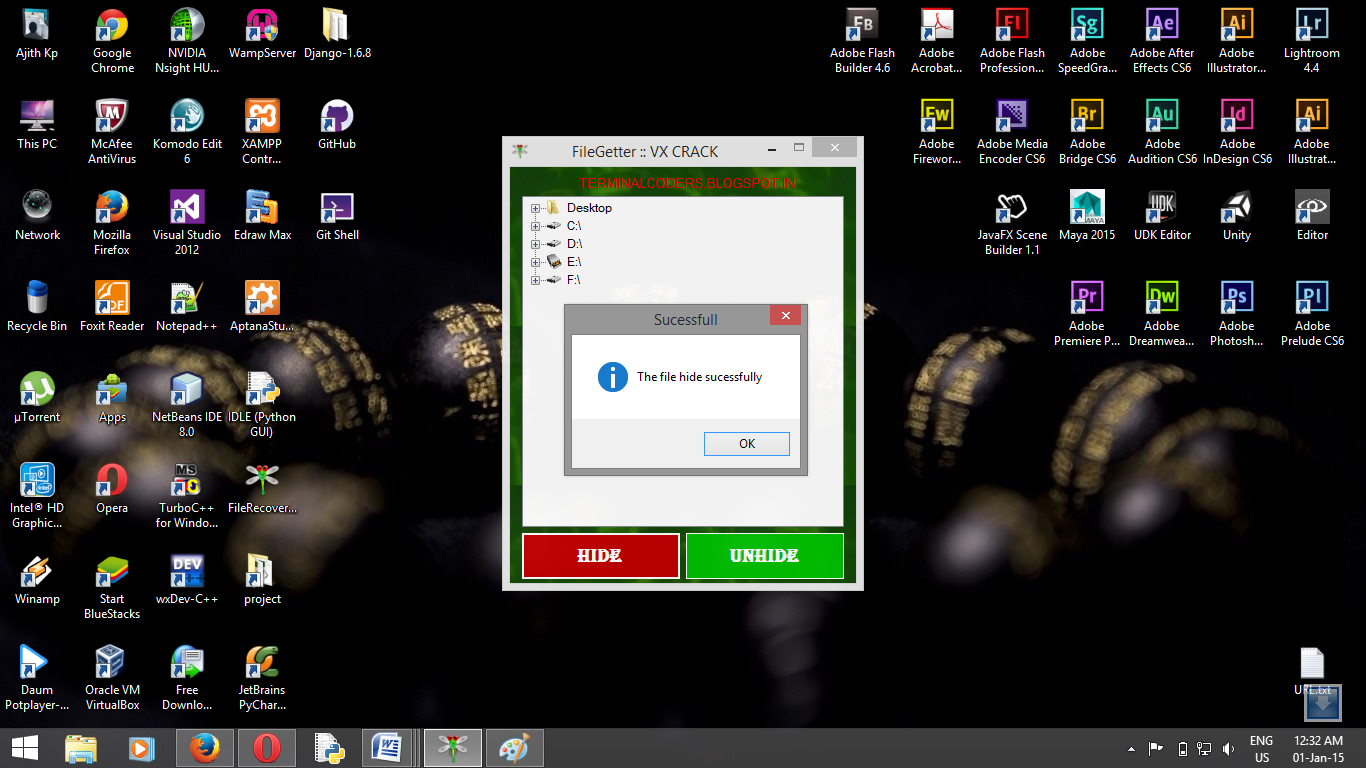Open GitHub desktop shortcut

pos(337,125)
